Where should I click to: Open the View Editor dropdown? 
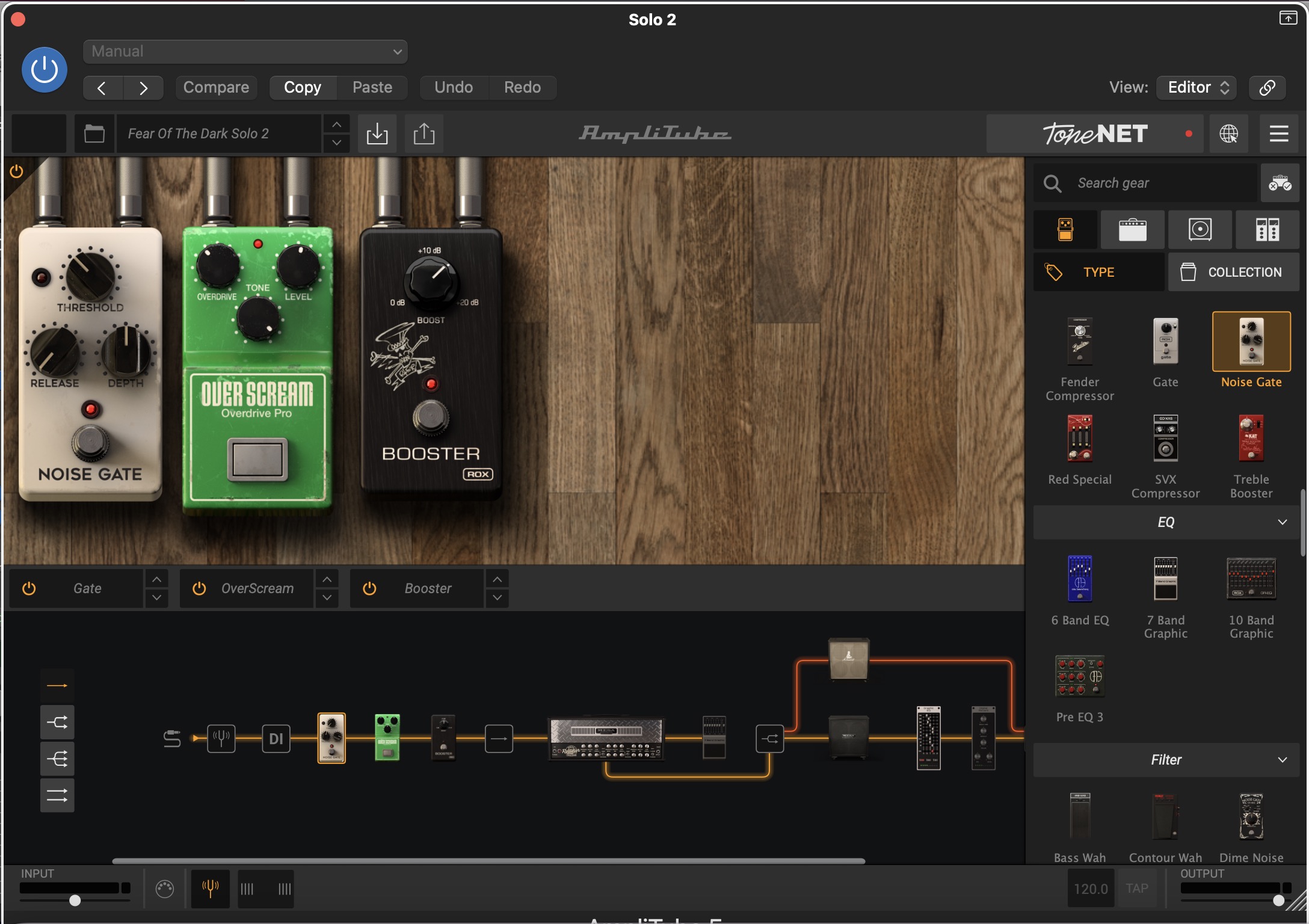pyautogui.click(x=1197, y=88)
